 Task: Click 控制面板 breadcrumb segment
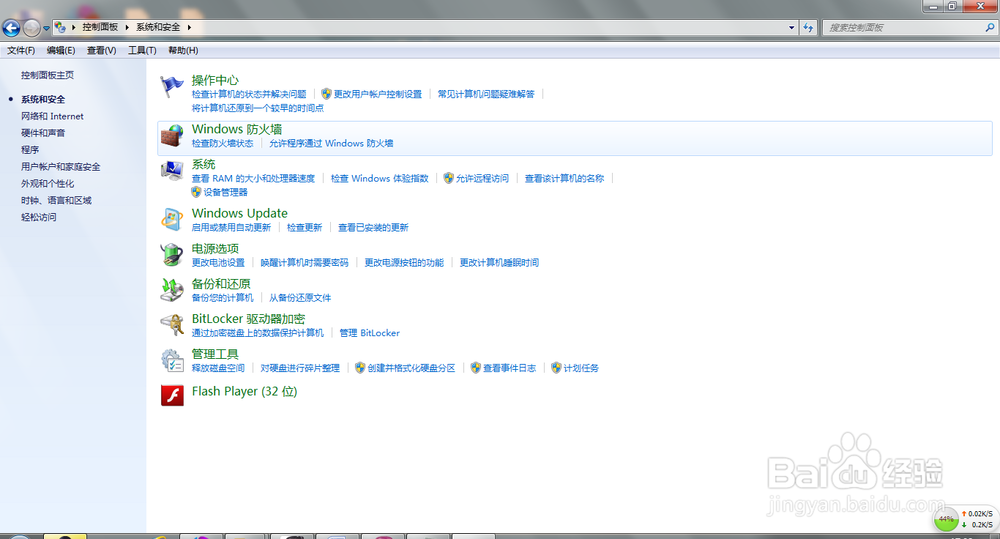click(100, 27)
